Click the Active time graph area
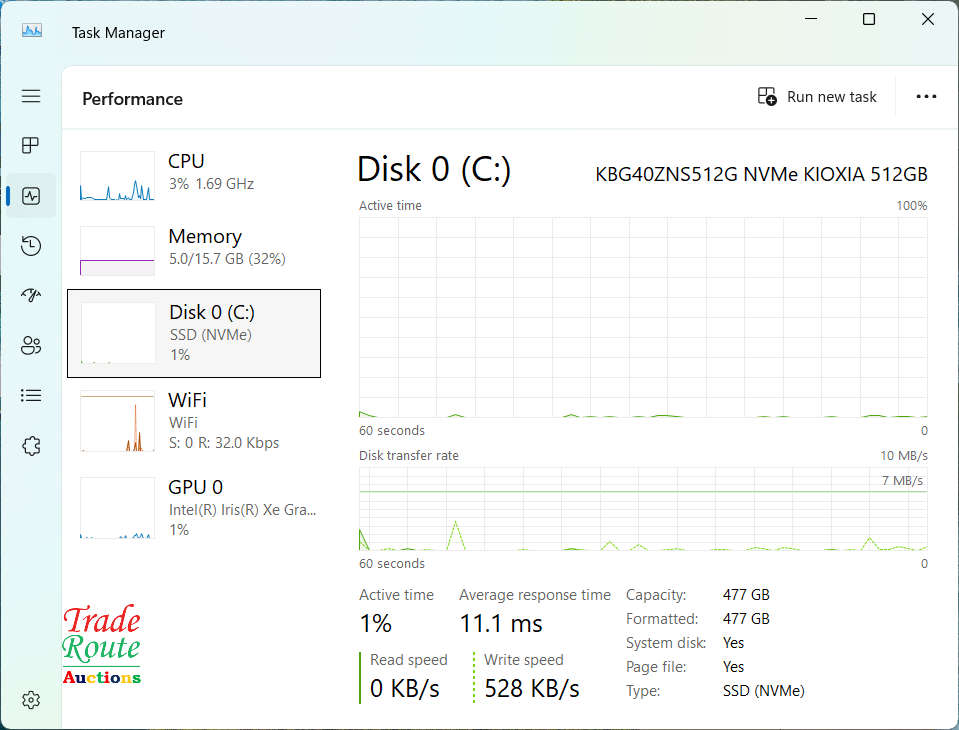 tap(642, 316)
